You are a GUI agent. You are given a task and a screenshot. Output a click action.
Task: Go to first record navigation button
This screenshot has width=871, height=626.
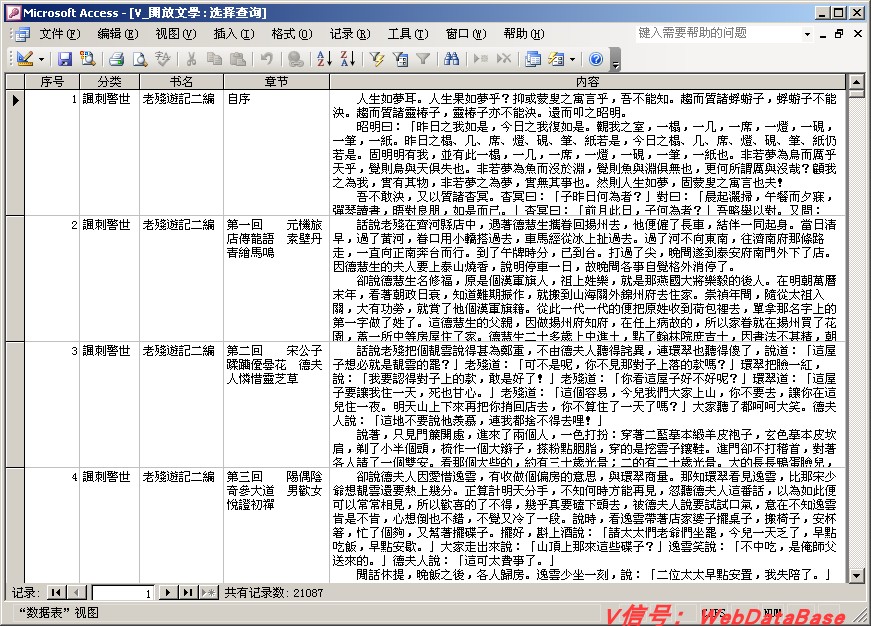(56, 593)
